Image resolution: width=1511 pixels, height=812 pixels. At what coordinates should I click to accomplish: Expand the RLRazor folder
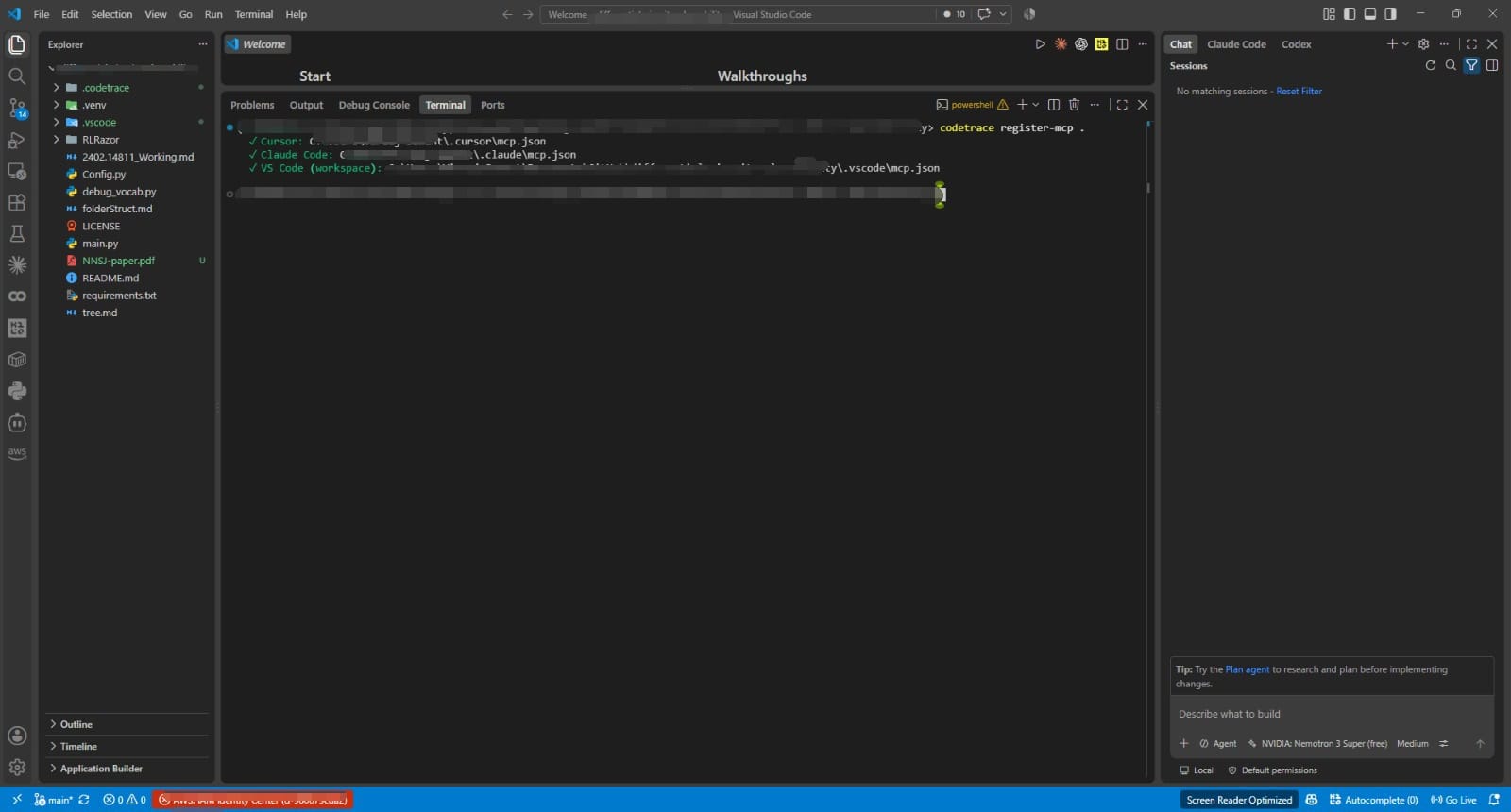coord(100,140)
